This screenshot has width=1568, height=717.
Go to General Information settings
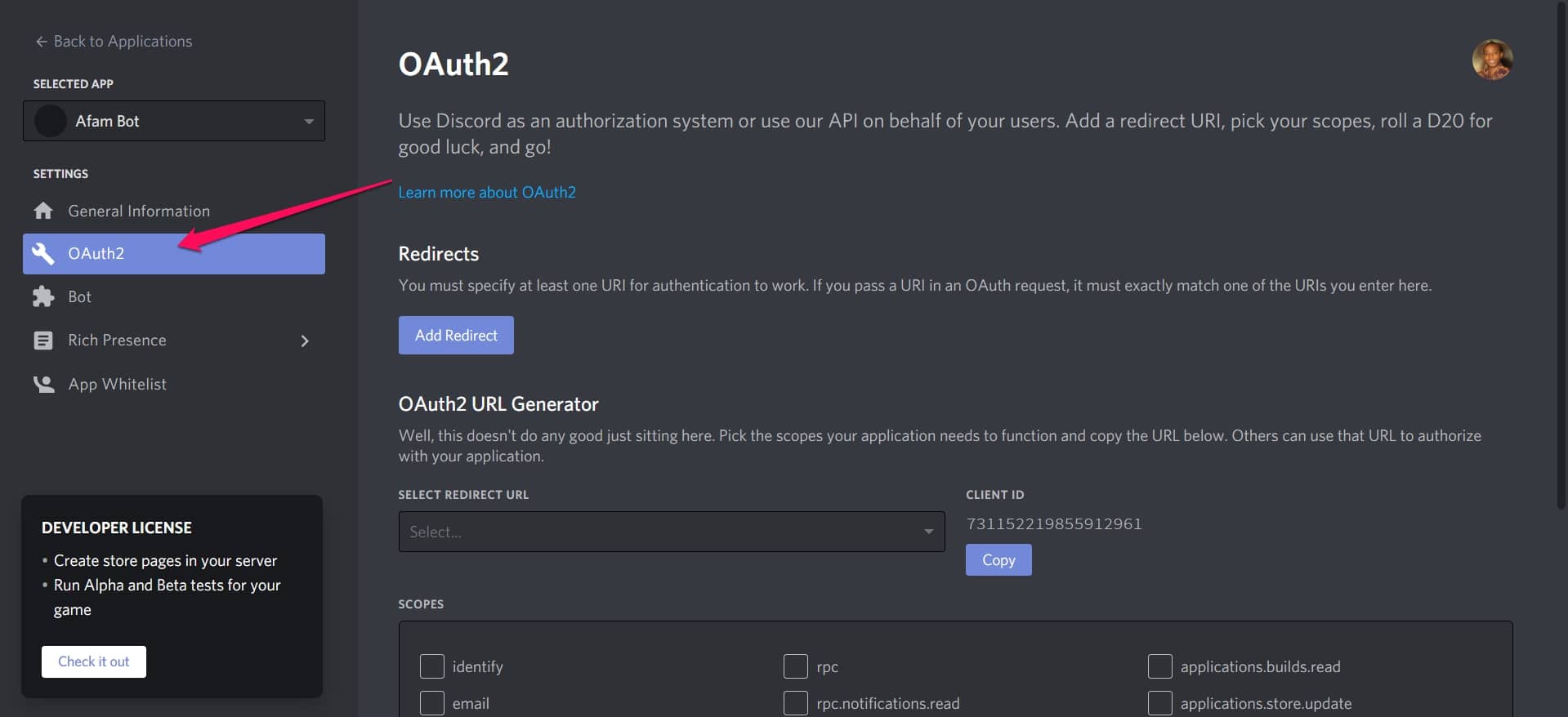tap(174, 211)
